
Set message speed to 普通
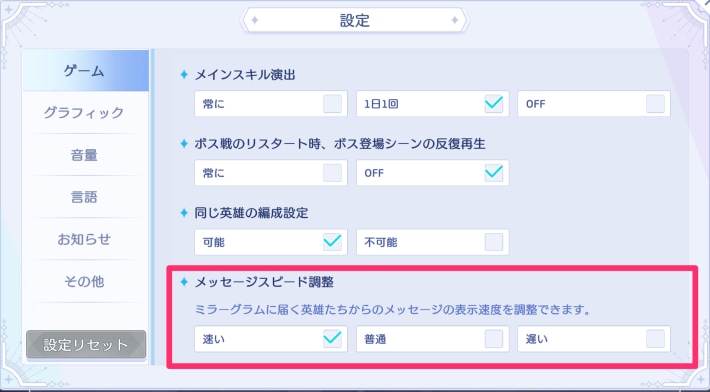tap(432, 339)
